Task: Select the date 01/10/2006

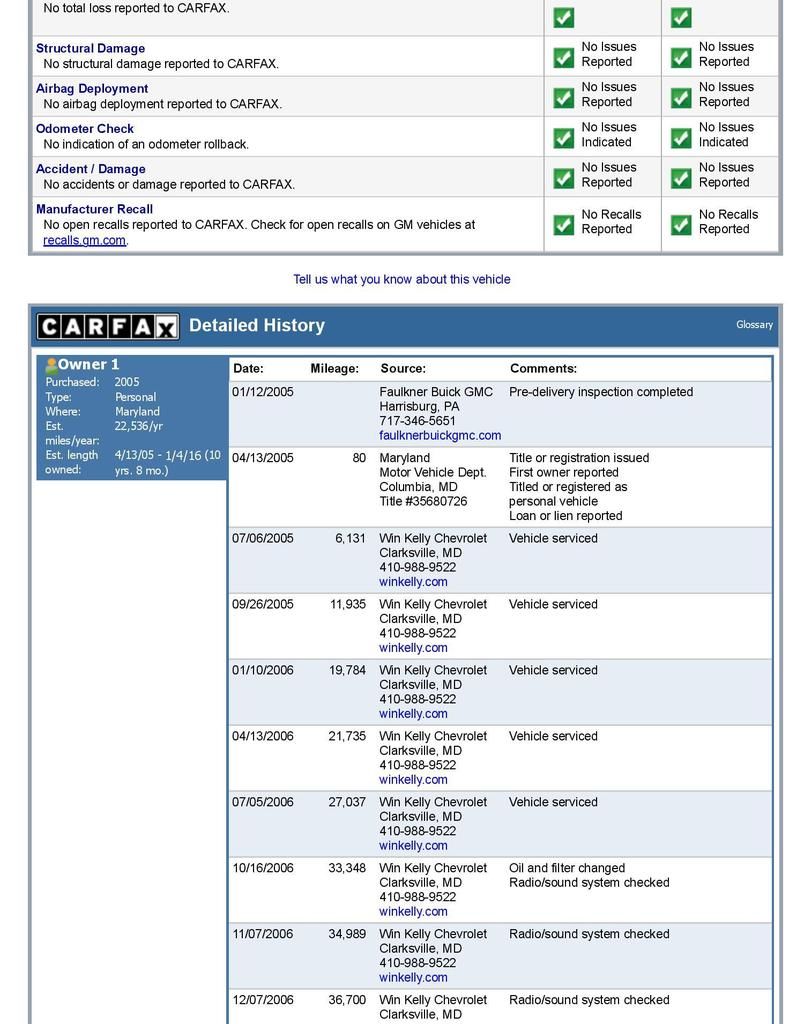Action: (263, 670)
